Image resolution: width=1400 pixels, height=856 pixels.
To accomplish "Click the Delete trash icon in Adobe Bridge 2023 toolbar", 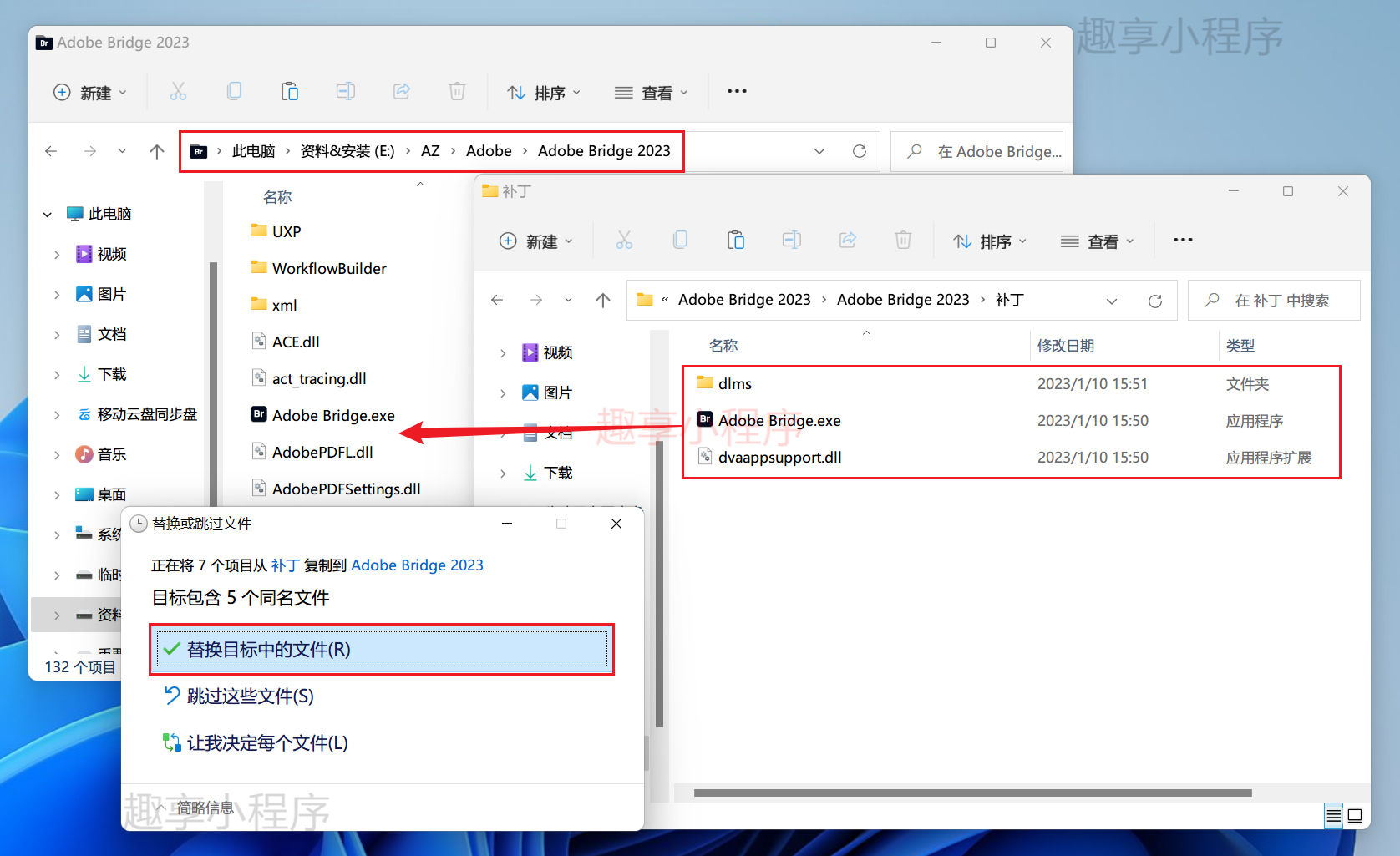I will (x=457, y=91).
